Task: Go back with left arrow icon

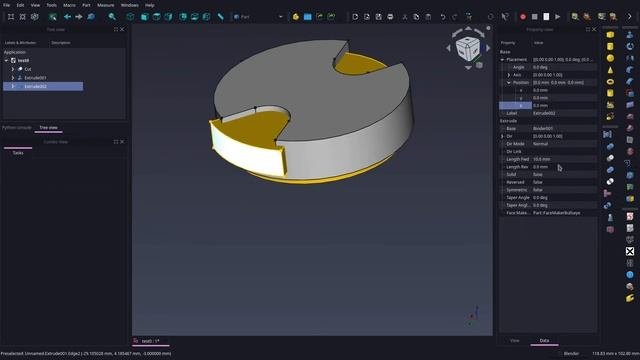Action: (x=67, y=17)
